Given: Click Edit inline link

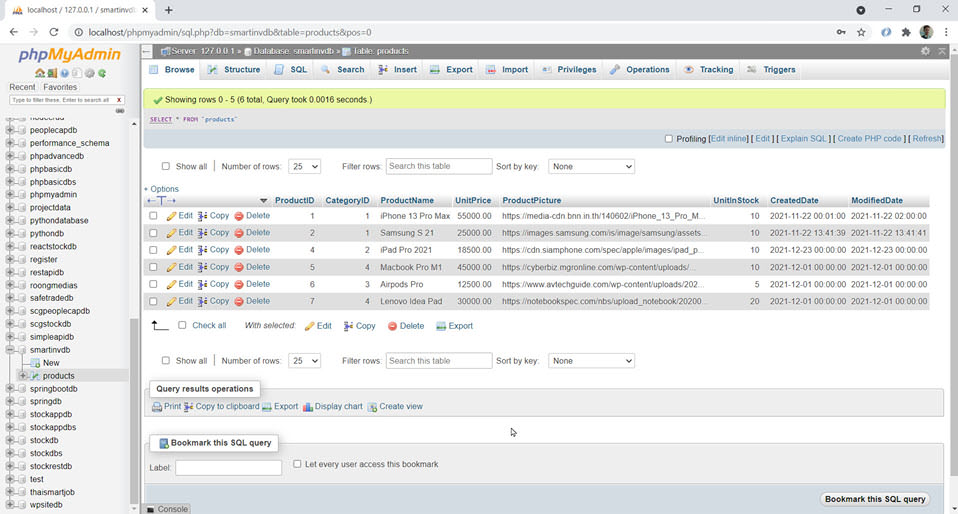Looking at the screenshot, I should tap(729, 139).
